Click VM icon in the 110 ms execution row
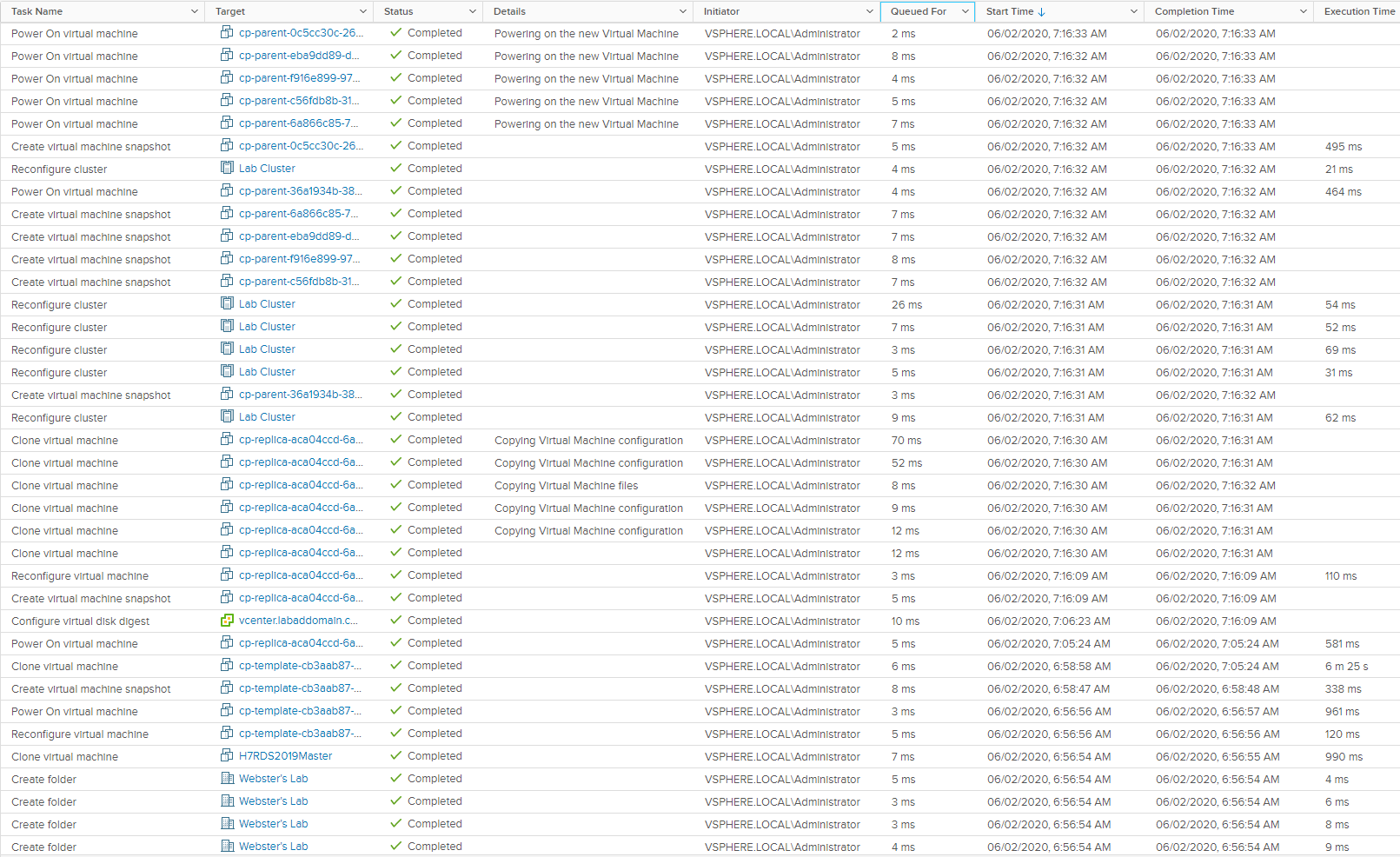Image resolution: width=1400 pixels, height=857 pixels. pyautogui.click(x=227, y=575)
